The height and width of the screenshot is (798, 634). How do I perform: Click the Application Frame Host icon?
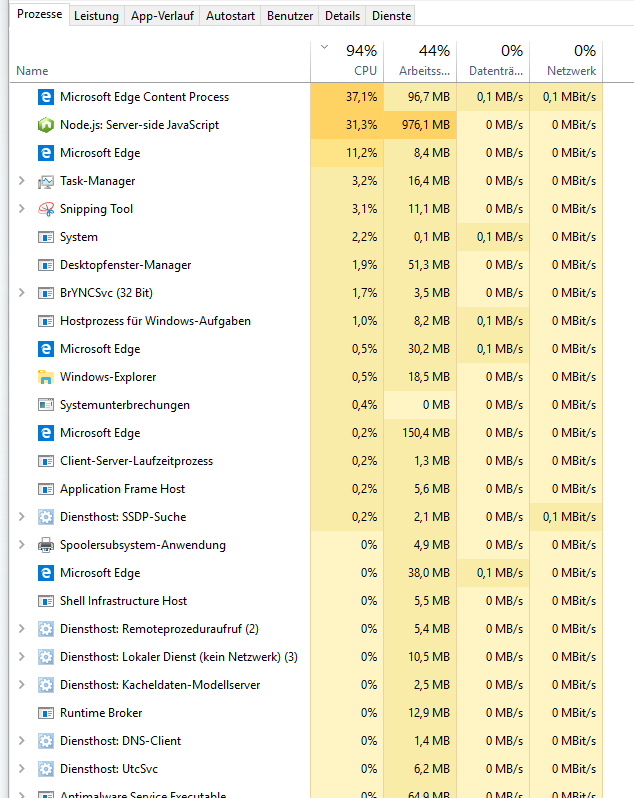(x=46, y=489)
